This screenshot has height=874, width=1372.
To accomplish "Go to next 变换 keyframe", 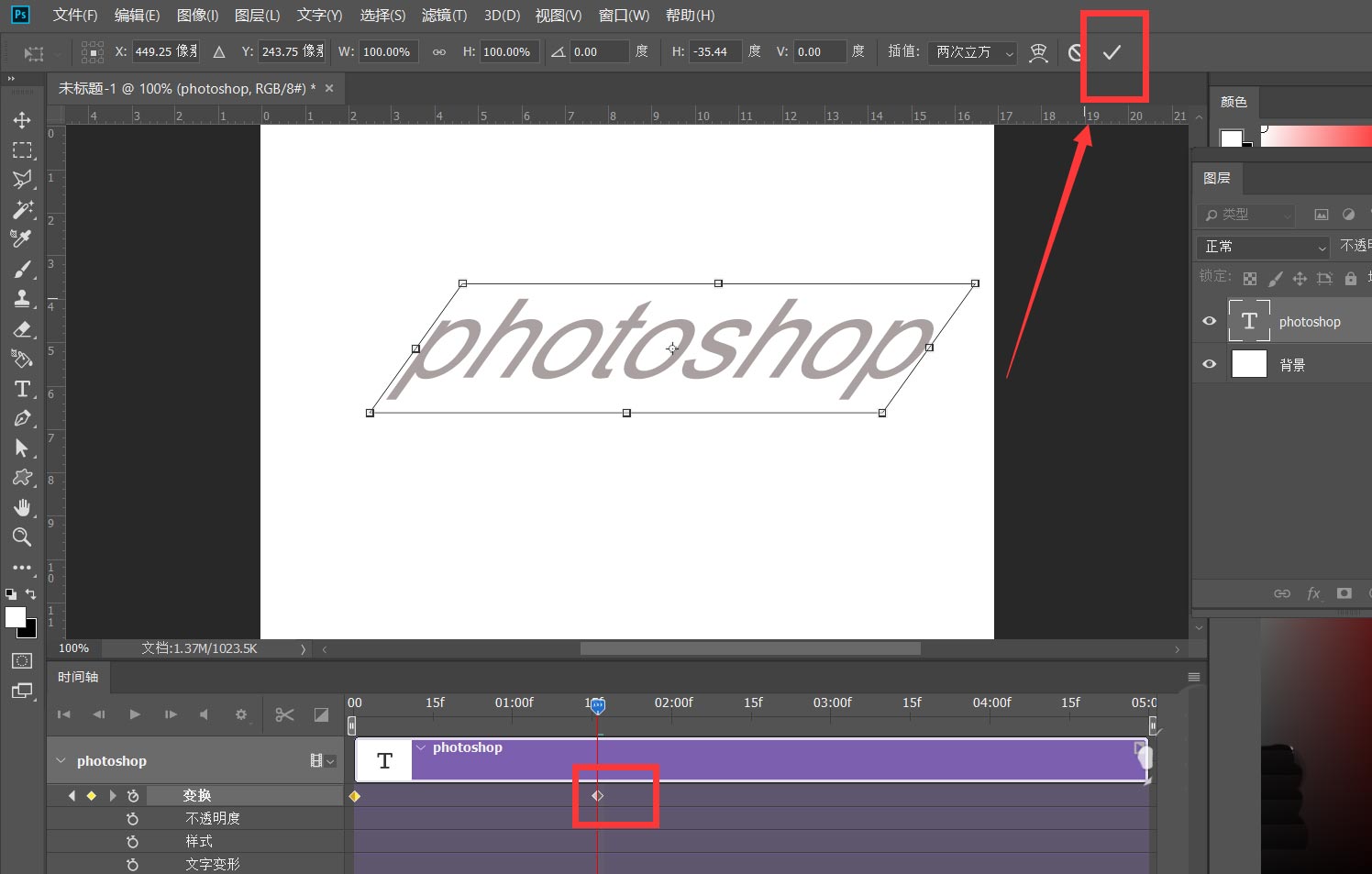I will [113, 796].
